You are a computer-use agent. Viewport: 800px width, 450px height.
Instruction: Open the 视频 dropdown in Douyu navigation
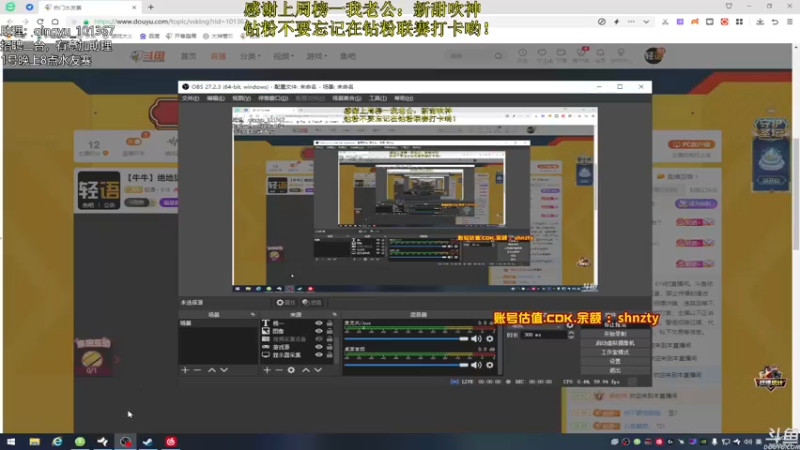[x=283, y=56]
